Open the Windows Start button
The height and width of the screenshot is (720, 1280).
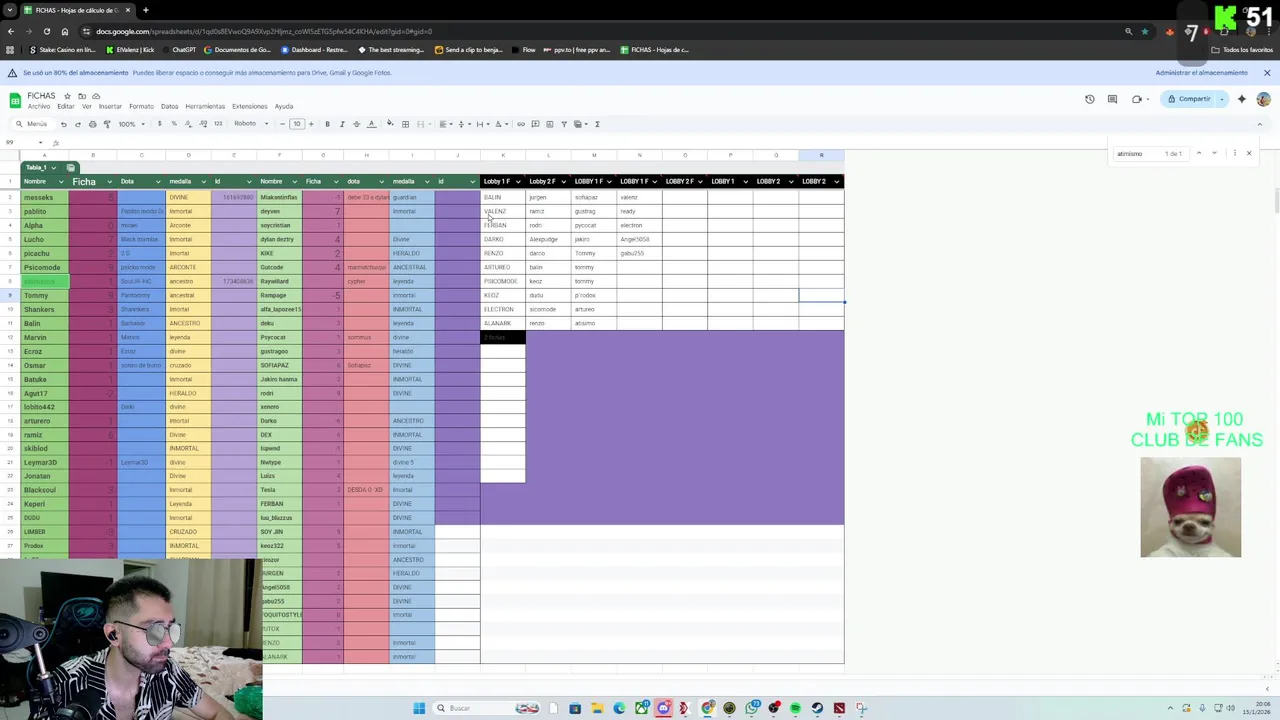[419, 708]
